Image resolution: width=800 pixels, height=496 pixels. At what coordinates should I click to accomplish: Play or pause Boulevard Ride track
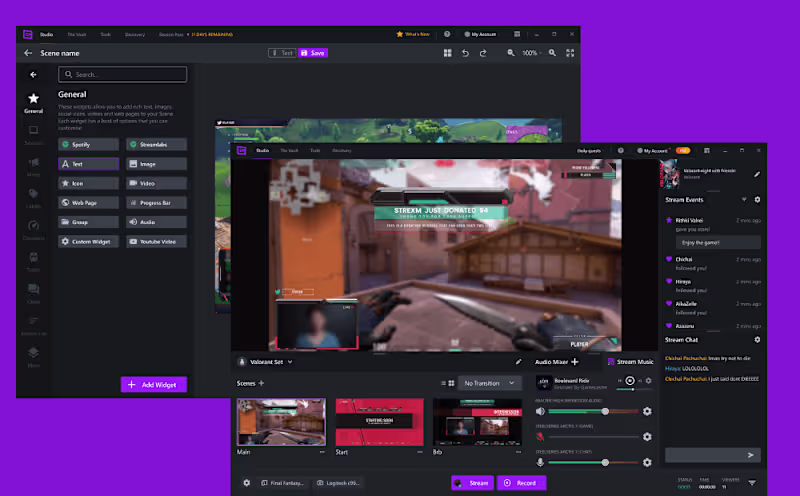point(630,381)
